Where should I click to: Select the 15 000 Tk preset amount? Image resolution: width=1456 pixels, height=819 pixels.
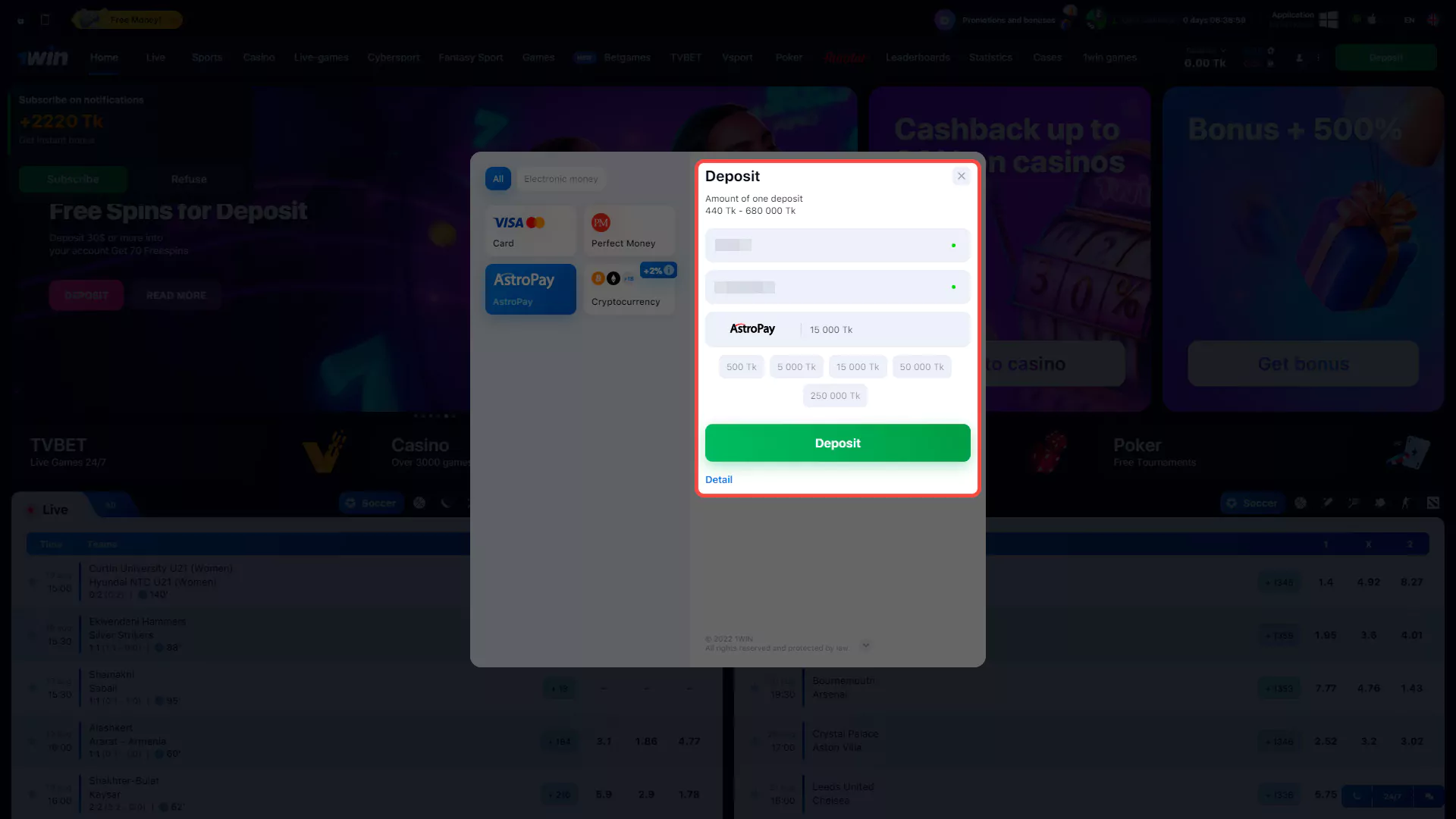coord(857,366)
